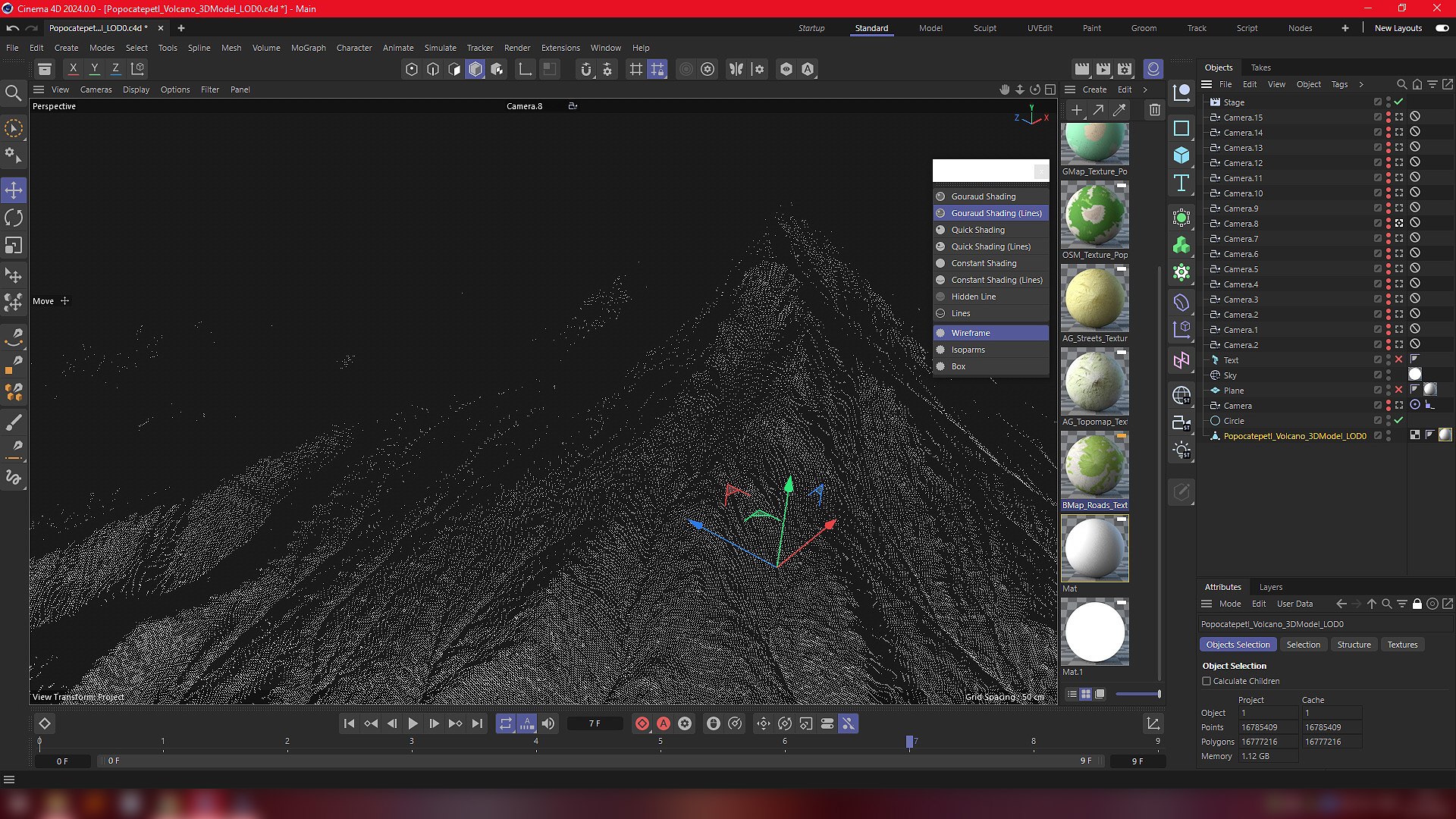The image size is (1456, 819).
Task: Add Cube primitive from object palette
Action: pyautogui.click(x=1181, y=155)
